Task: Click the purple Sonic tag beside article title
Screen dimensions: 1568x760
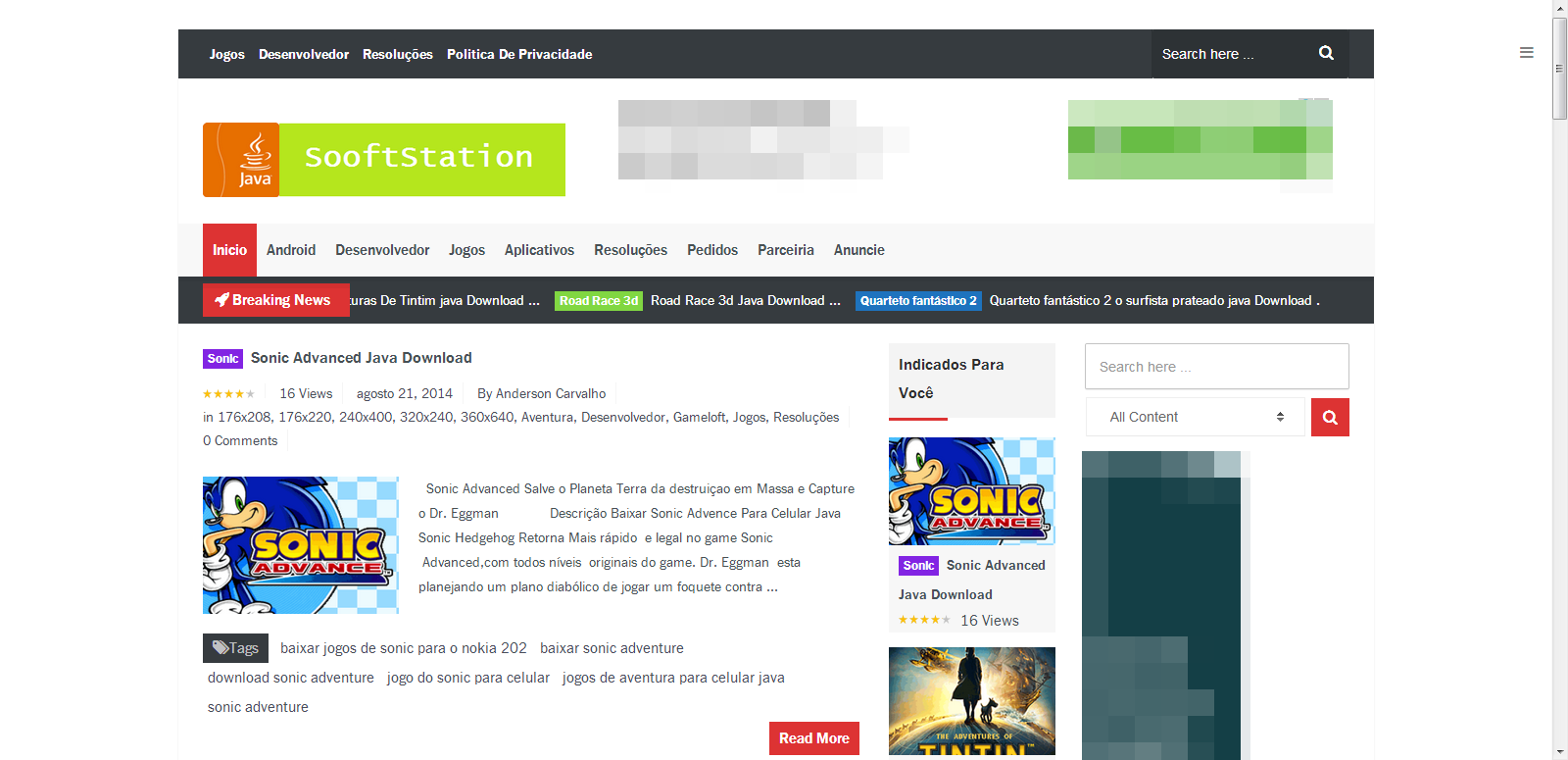Action: tap(222, 359)
